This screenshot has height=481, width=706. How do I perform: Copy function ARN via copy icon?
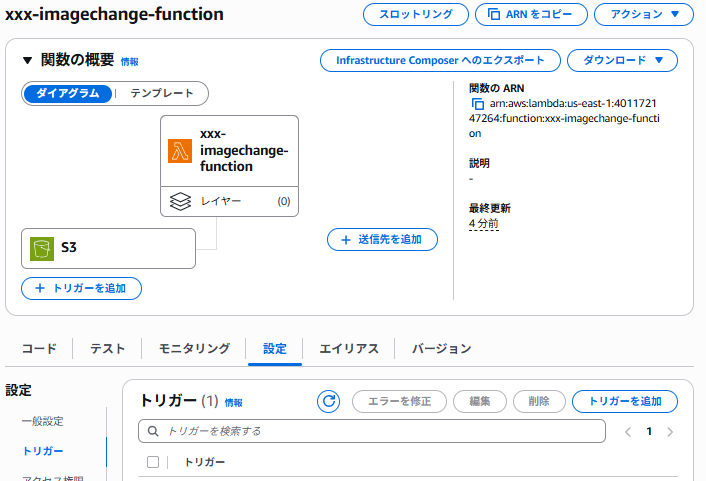tap(478, 104)
